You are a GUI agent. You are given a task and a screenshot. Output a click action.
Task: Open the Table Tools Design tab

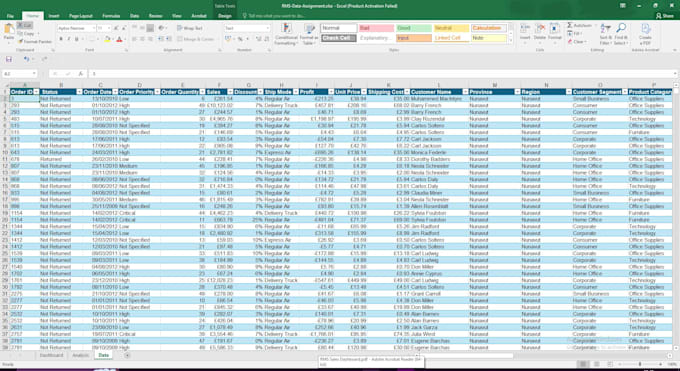225,16
